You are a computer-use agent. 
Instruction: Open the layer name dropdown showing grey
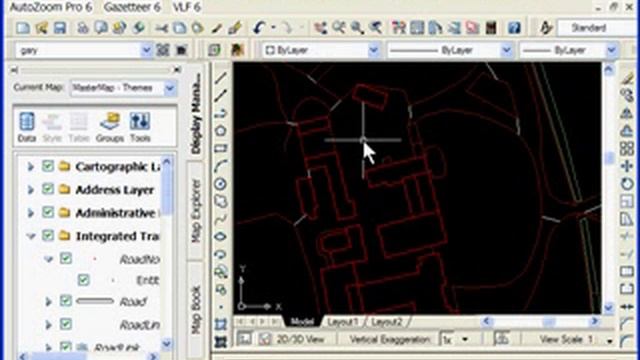tap(146, 50)
